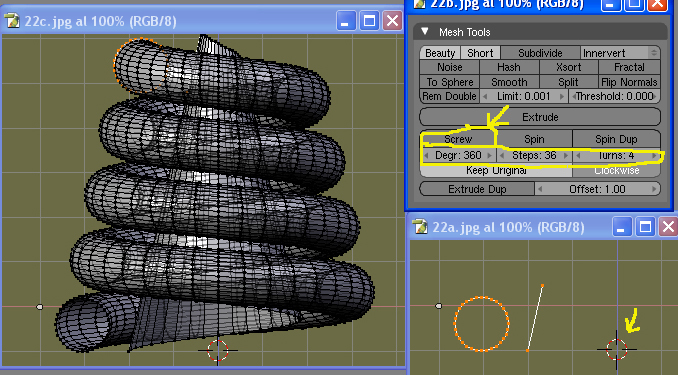Increase Offset value with right arrow
The image size is (678, 375).
pos(654,189)
